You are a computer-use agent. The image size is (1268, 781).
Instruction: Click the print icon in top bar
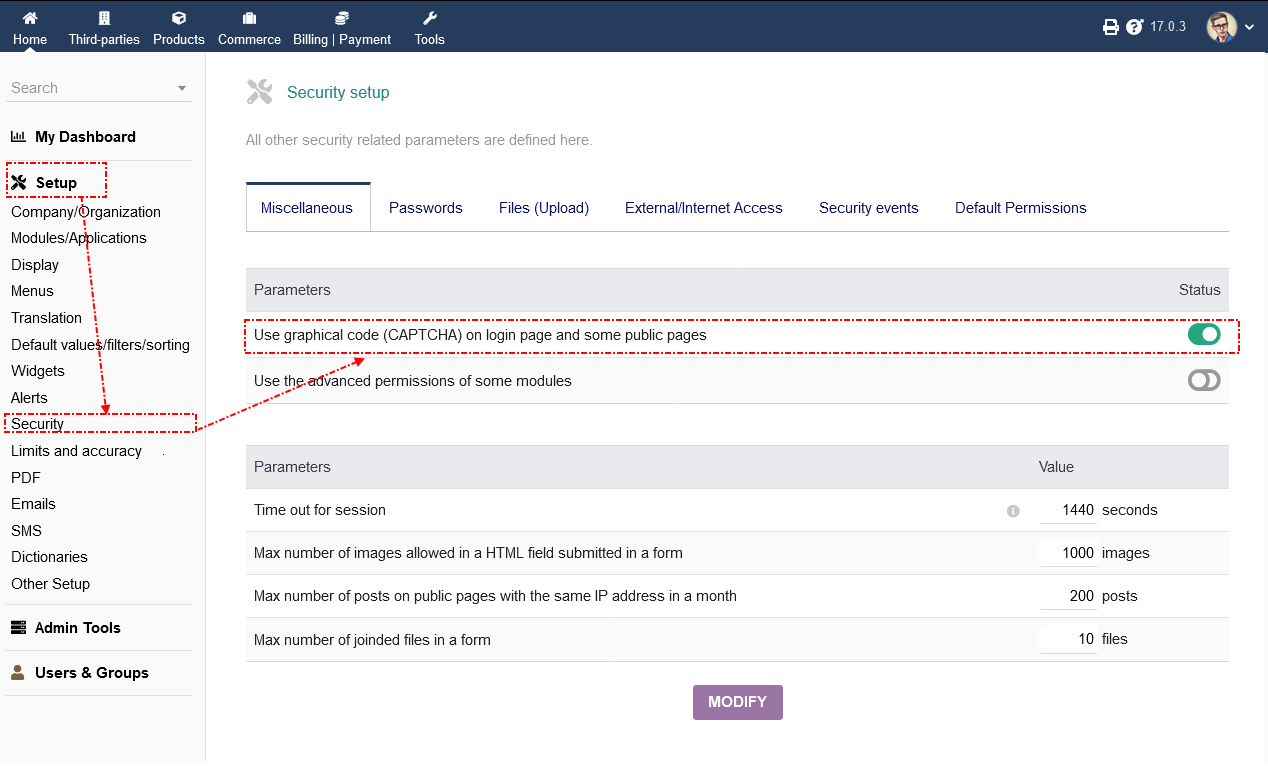pyautogui.click(x=1111, y=27)
